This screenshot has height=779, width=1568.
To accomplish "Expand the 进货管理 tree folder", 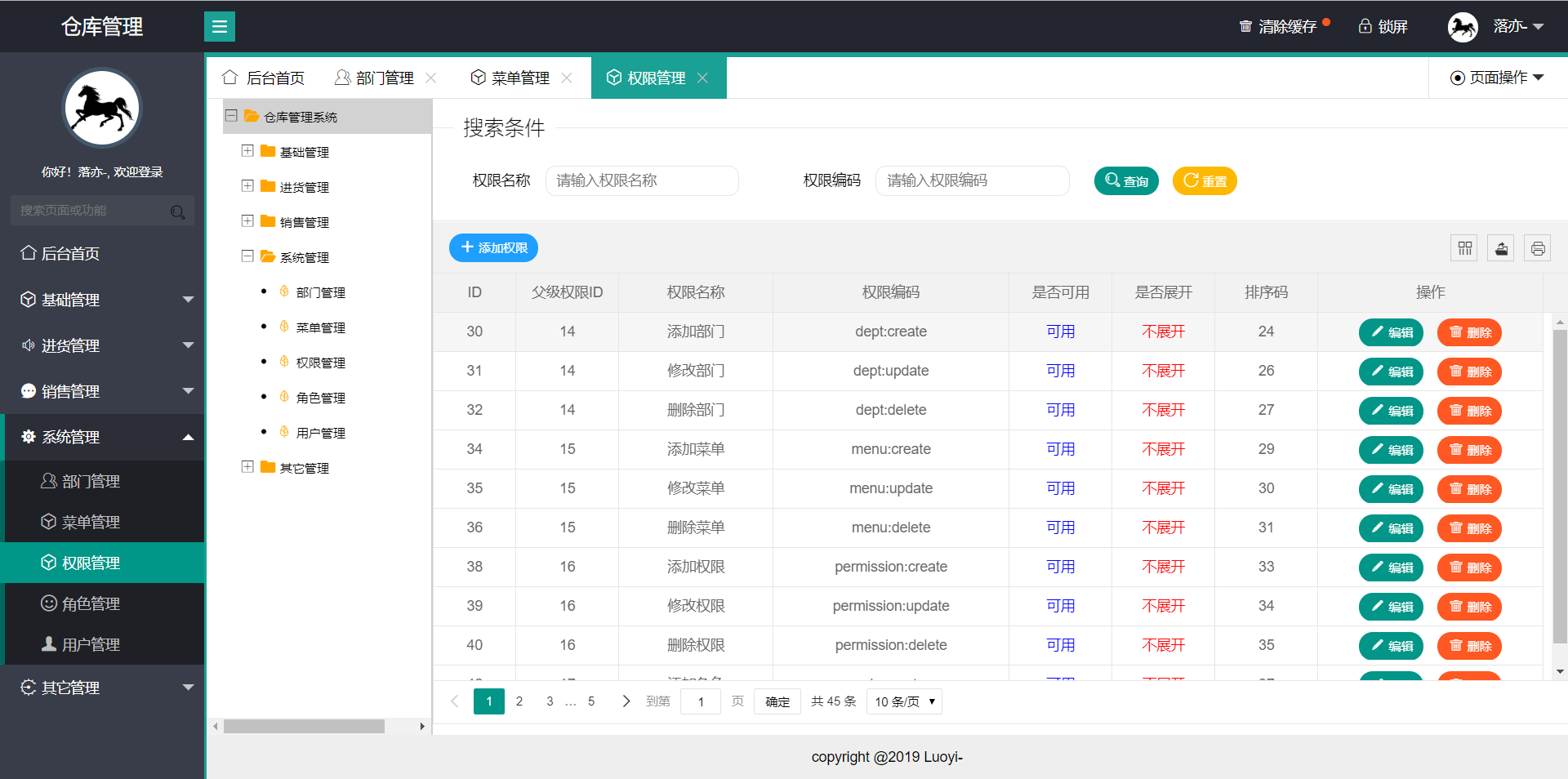I will tap(247, 186).
